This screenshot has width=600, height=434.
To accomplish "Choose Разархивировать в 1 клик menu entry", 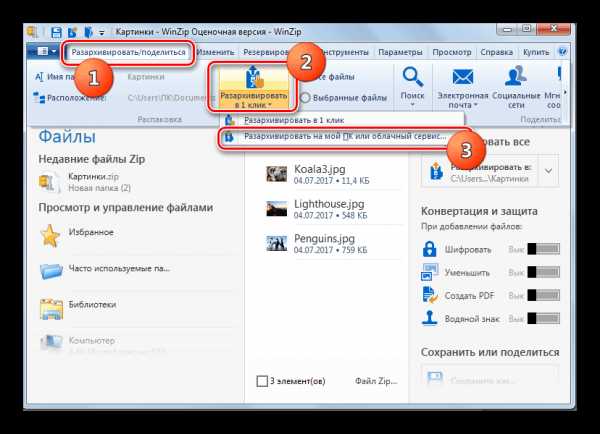I will point(342,120).
